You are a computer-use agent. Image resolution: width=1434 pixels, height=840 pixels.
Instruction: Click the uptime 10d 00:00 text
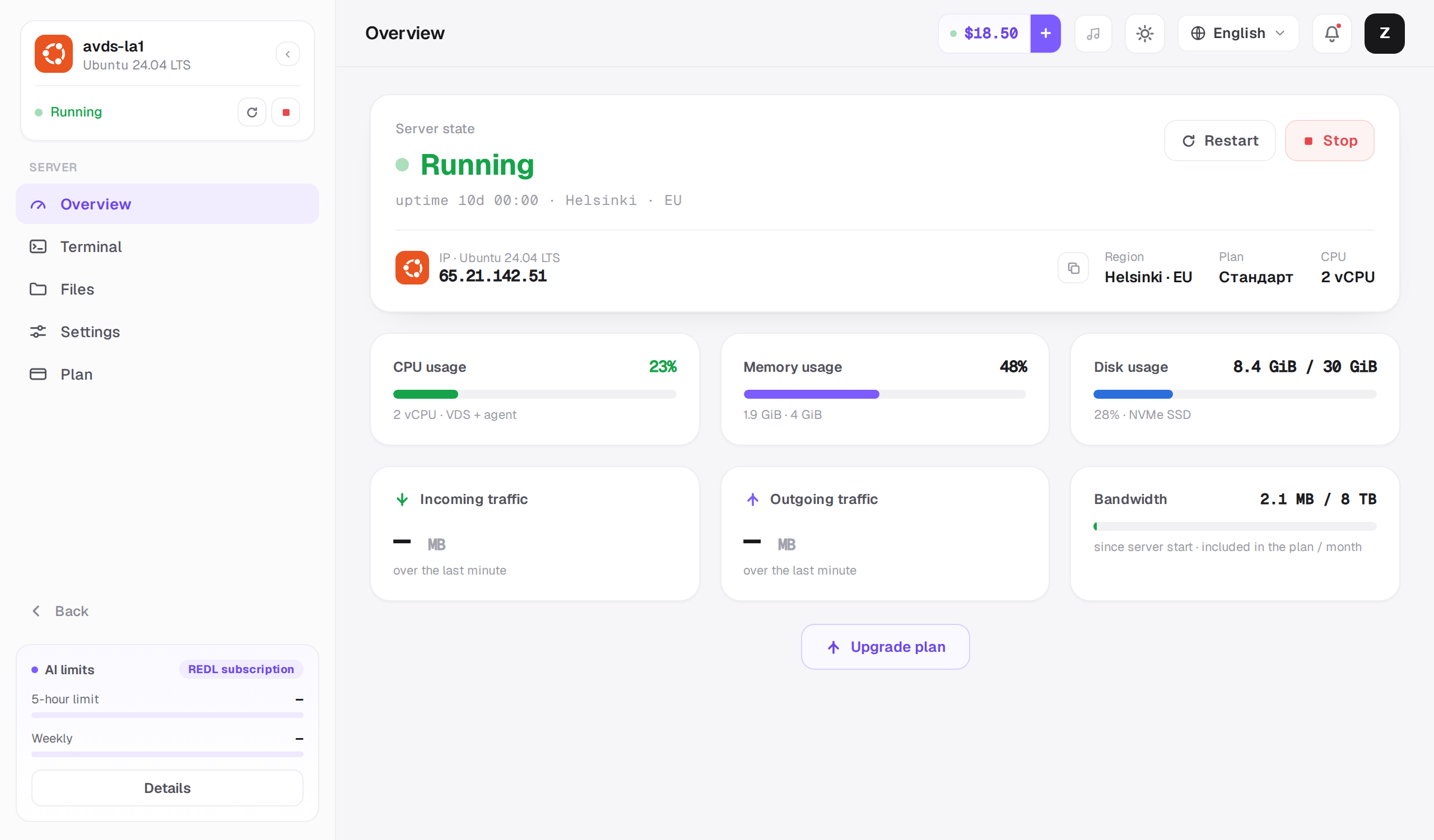point(467,200)
